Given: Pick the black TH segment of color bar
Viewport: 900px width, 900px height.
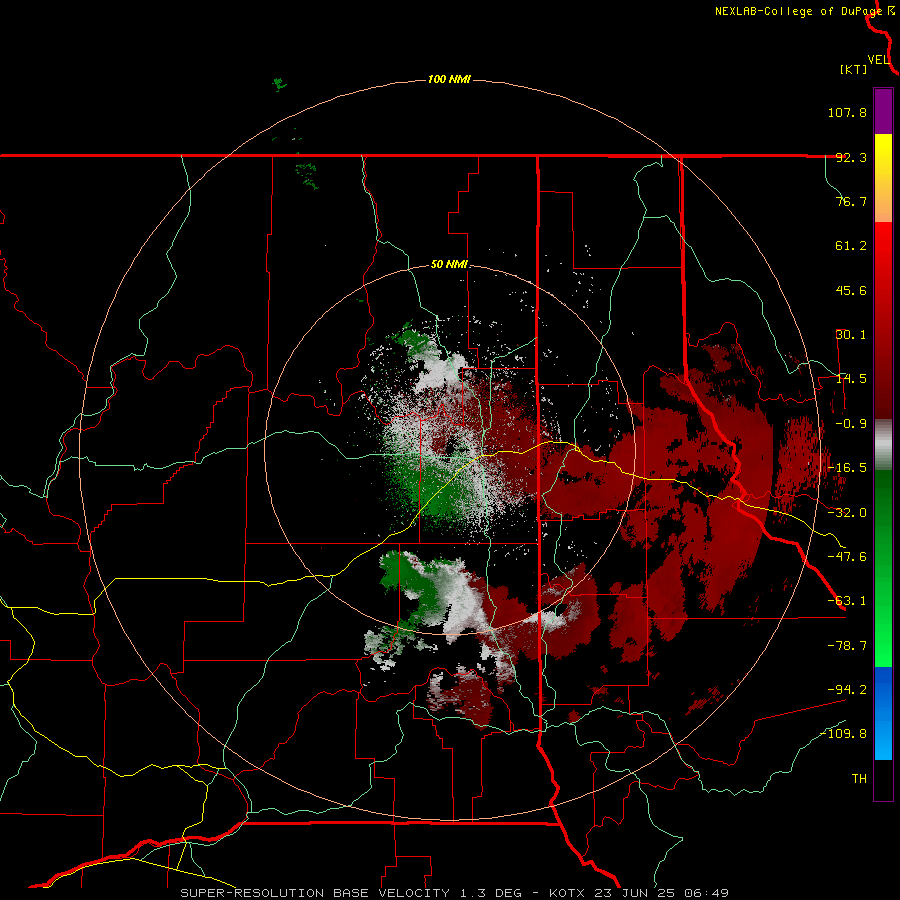Looking at the screenshot, I should (883, 779).
